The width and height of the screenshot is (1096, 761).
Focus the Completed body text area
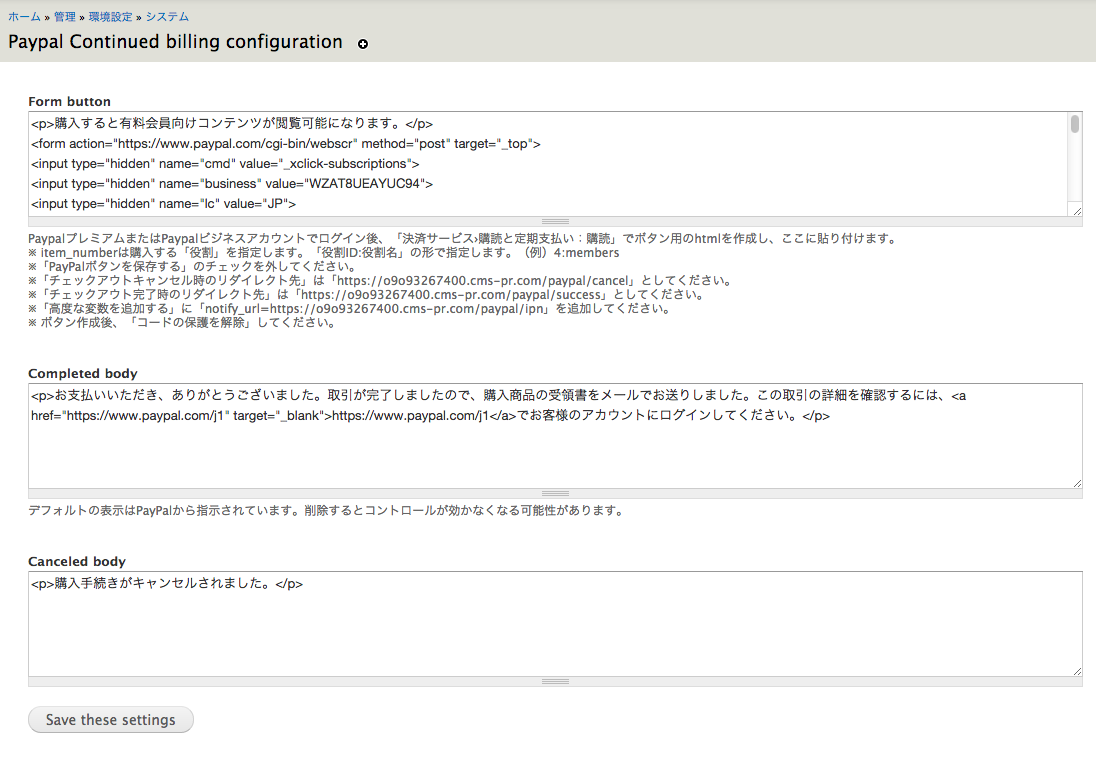[x=555, y=450]
